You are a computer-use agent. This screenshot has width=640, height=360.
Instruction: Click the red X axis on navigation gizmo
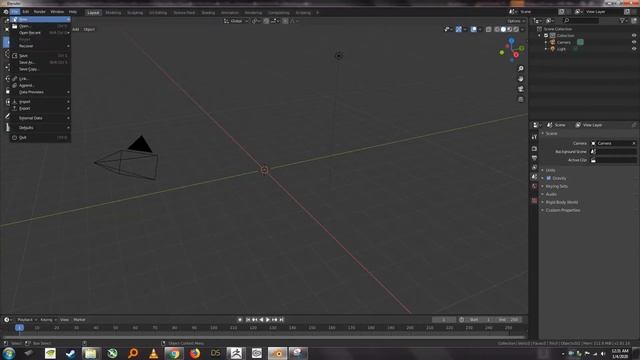516,55
